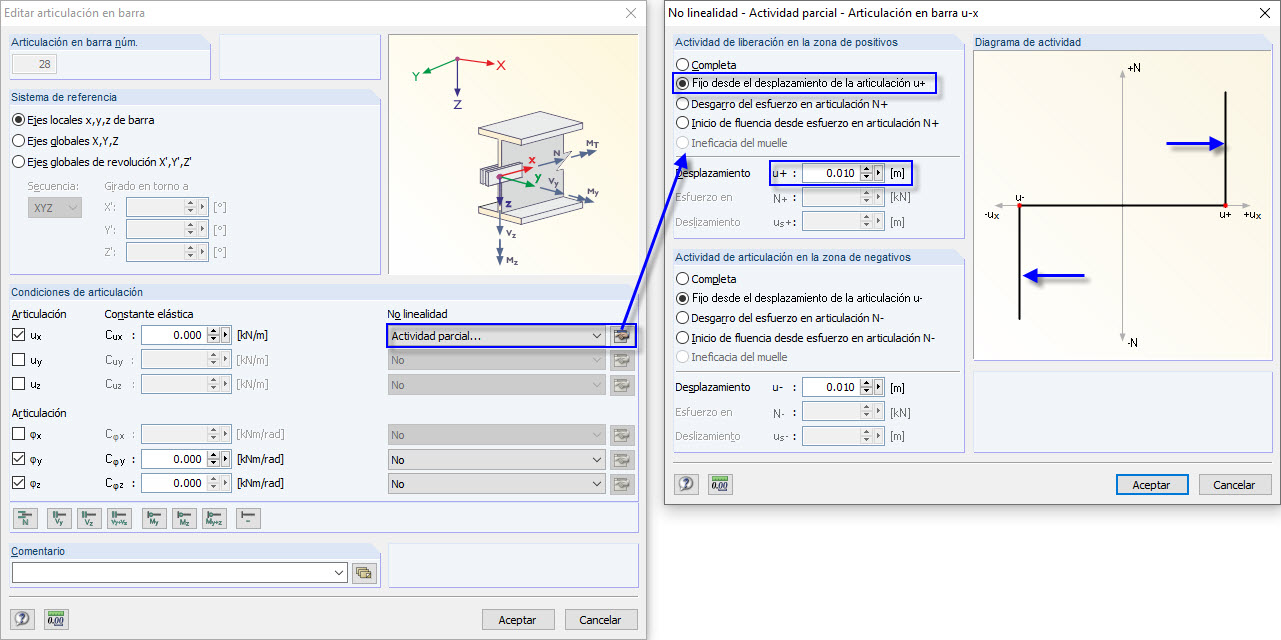Viewport: 1281px width, 640px height.
Task: Click the Cφz value input field
Action: pos(174,484)
